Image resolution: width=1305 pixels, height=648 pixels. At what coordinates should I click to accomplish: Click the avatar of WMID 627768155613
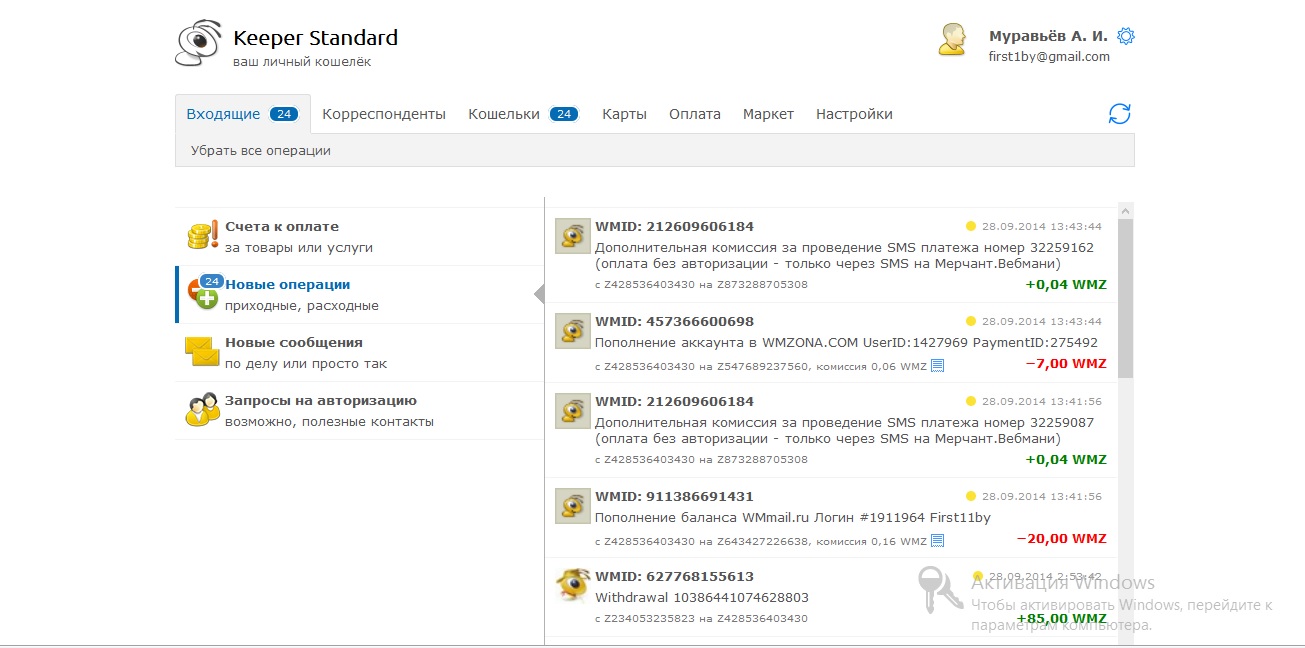572,586
